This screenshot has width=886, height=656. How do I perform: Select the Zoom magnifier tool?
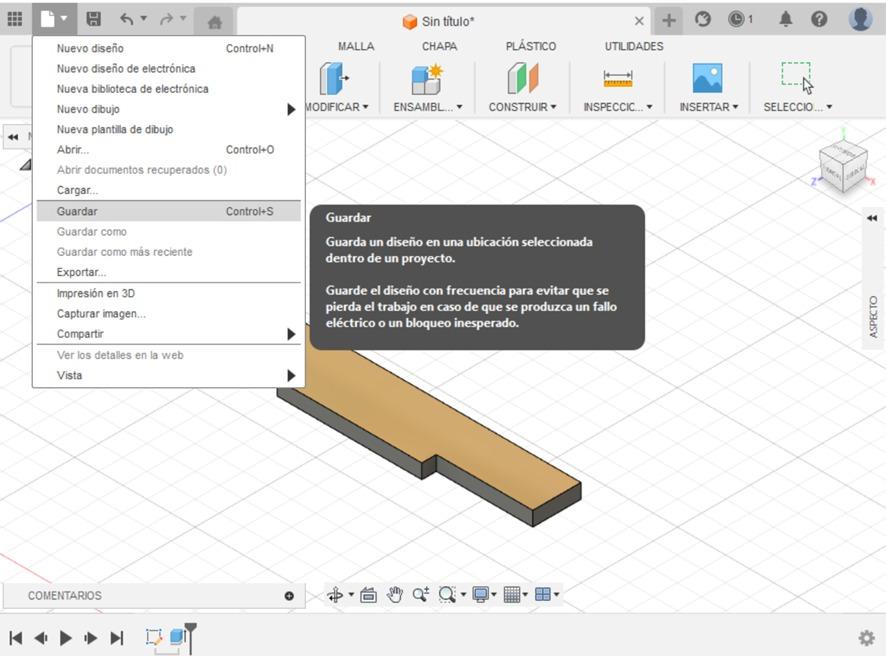pos(420,594)
